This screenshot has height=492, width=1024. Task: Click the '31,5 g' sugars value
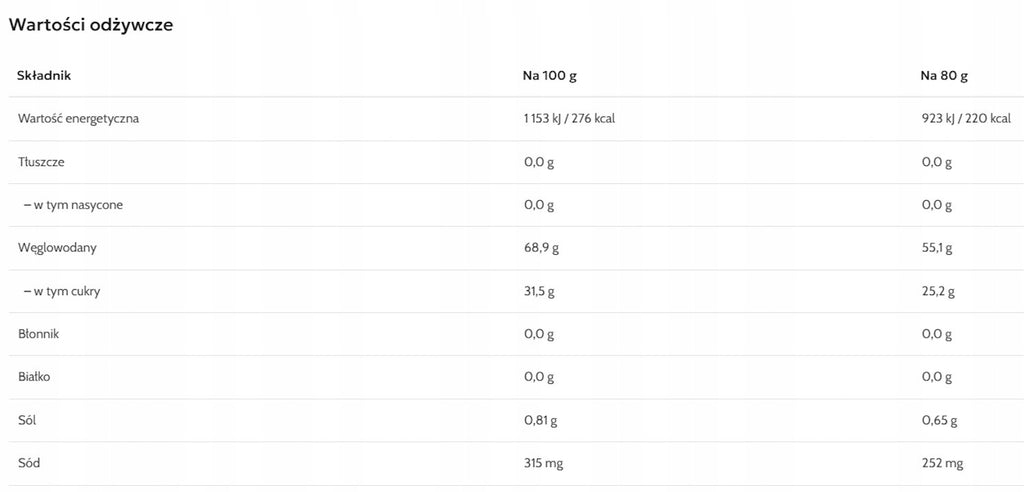(539, 291)
